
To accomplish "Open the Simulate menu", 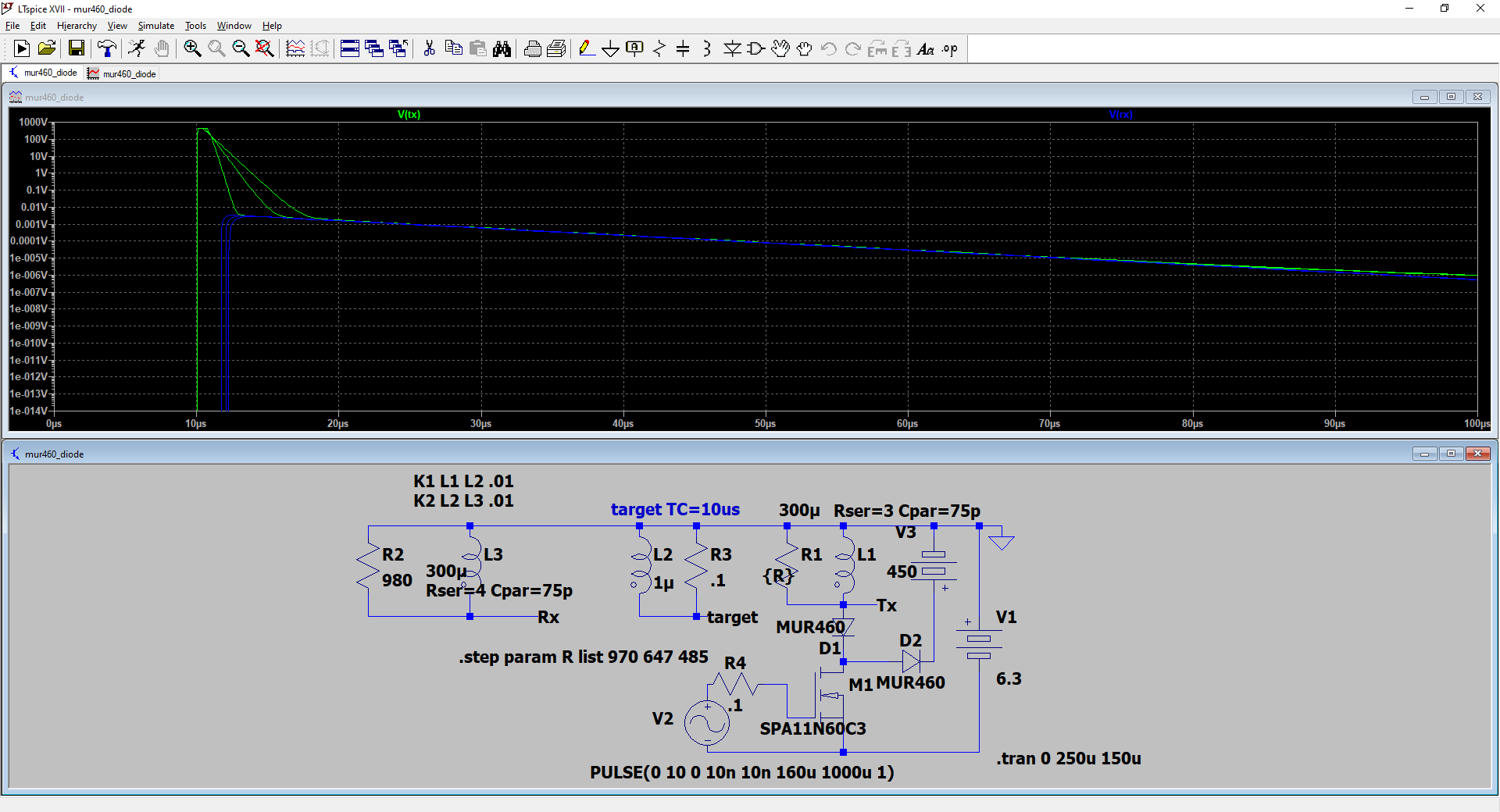I will (x=155, y=26).
